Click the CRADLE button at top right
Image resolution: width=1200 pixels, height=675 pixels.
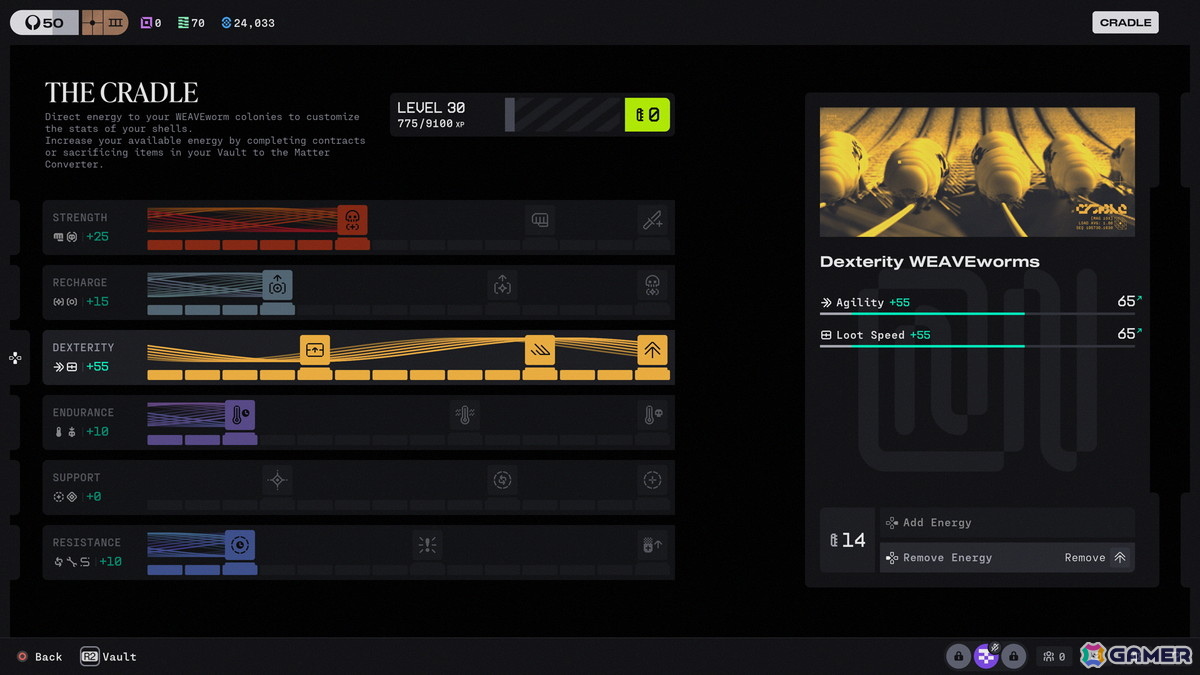(1125, 22)
